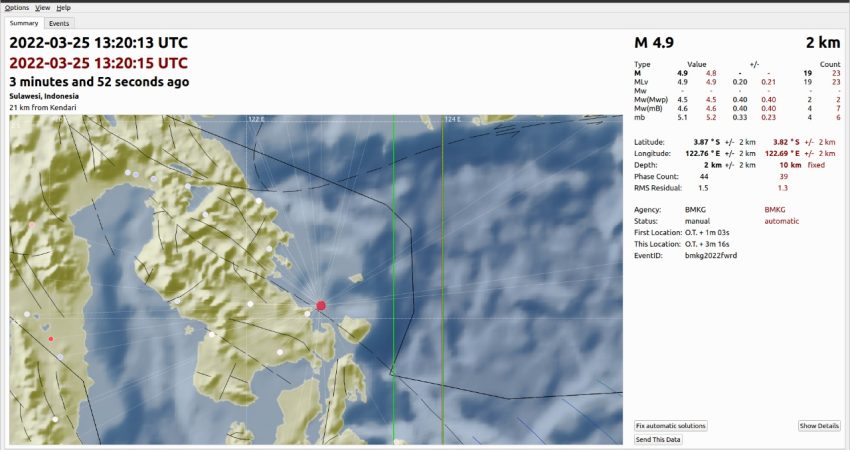Click the automatic phase count value 39
The width and height of the screenshot is (850, 450).
tap(783, 176)
